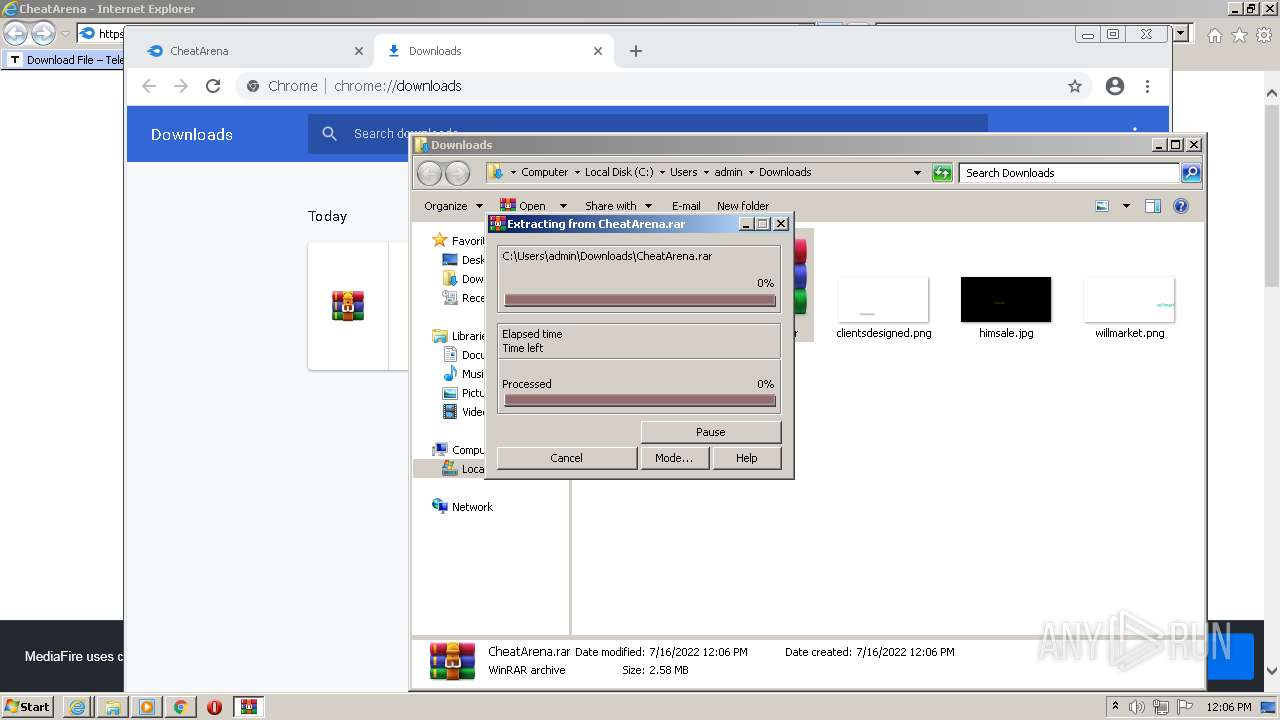
Task: Open selected file with WinRAR Open button
Action: click(x=523, y=206)
